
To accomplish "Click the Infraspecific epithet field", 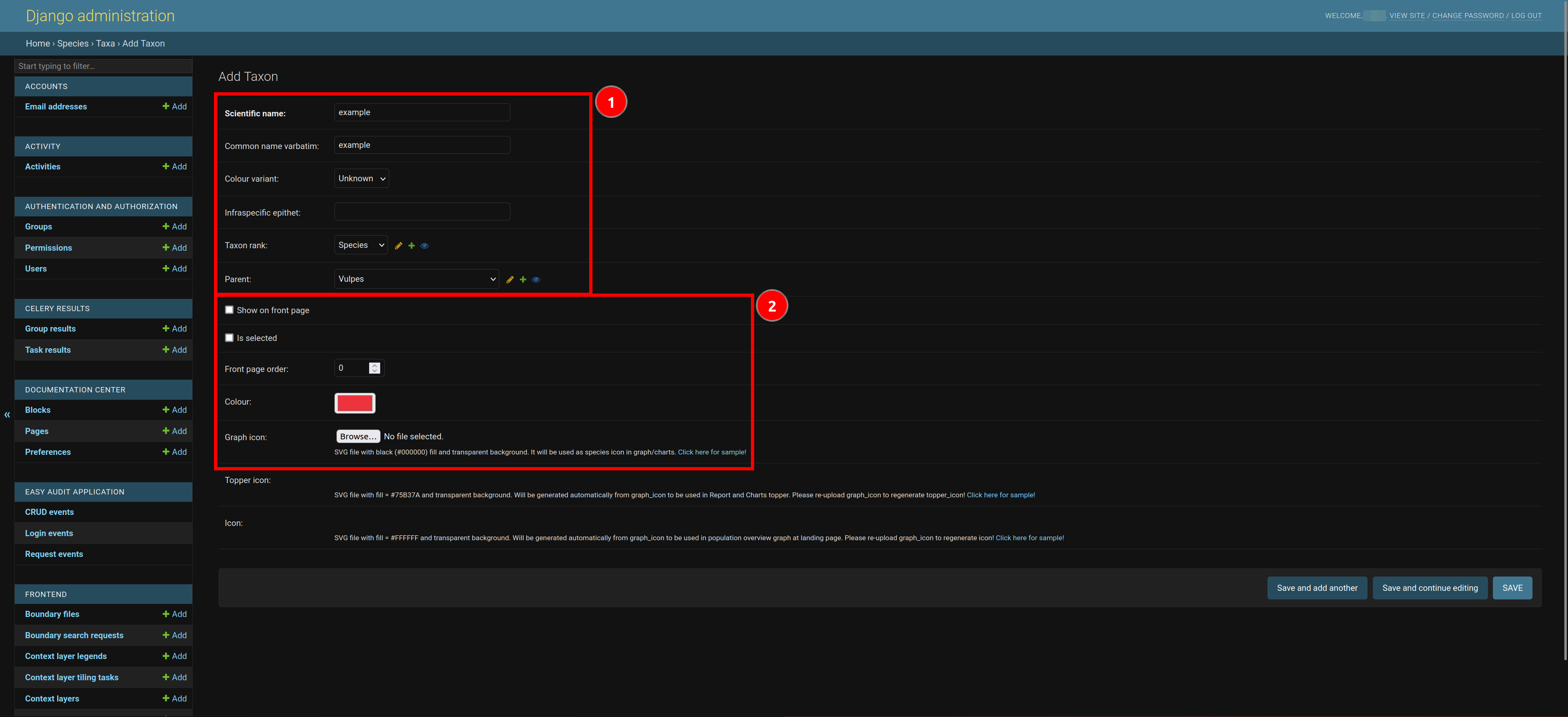I will pos(422,212).
